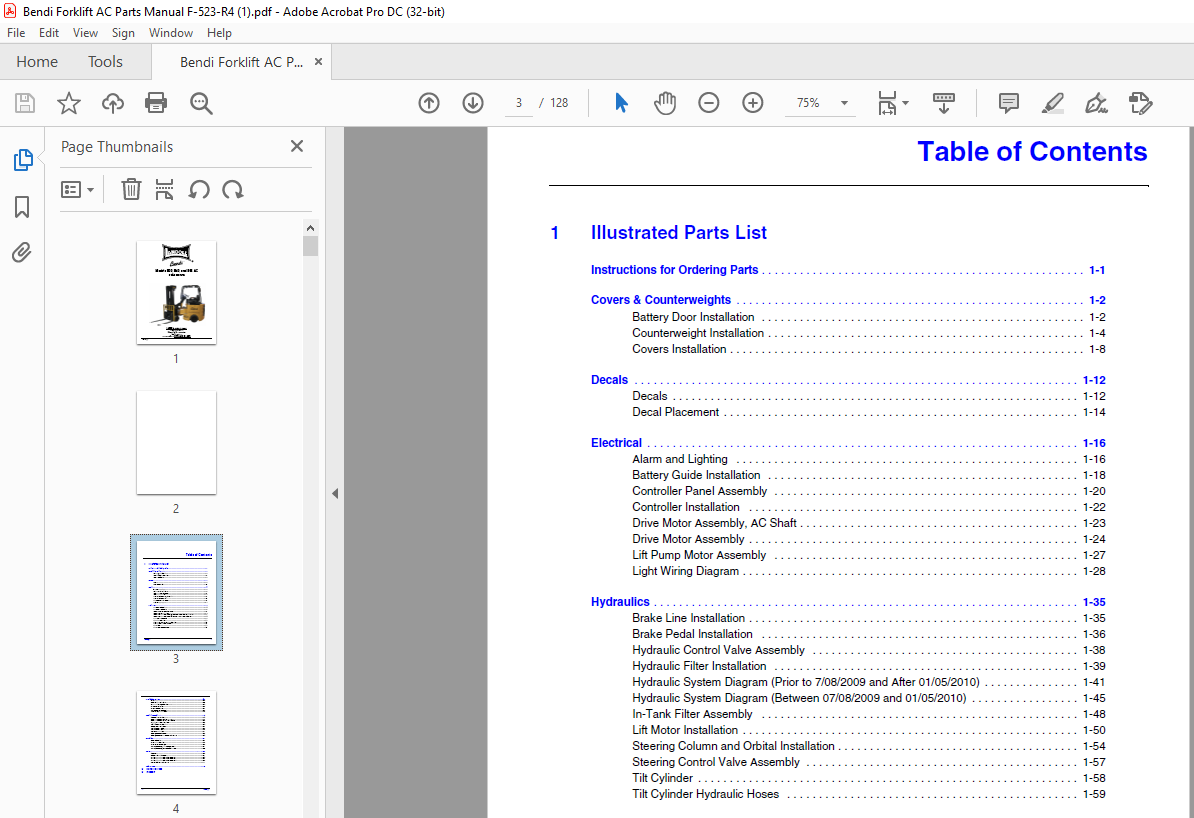Open the Attachments paperclip panel
Image resolution: width=1194 pixels, height=818 pixels.
(x=21, y=252)
